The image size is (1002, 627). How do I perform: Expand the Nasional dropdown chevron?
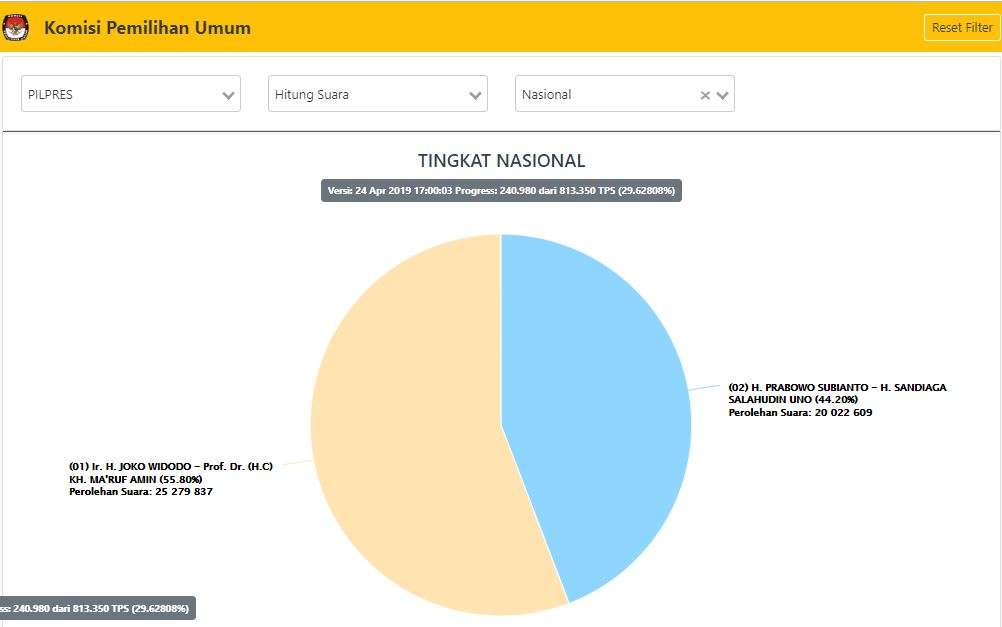[x=723, y=95]
